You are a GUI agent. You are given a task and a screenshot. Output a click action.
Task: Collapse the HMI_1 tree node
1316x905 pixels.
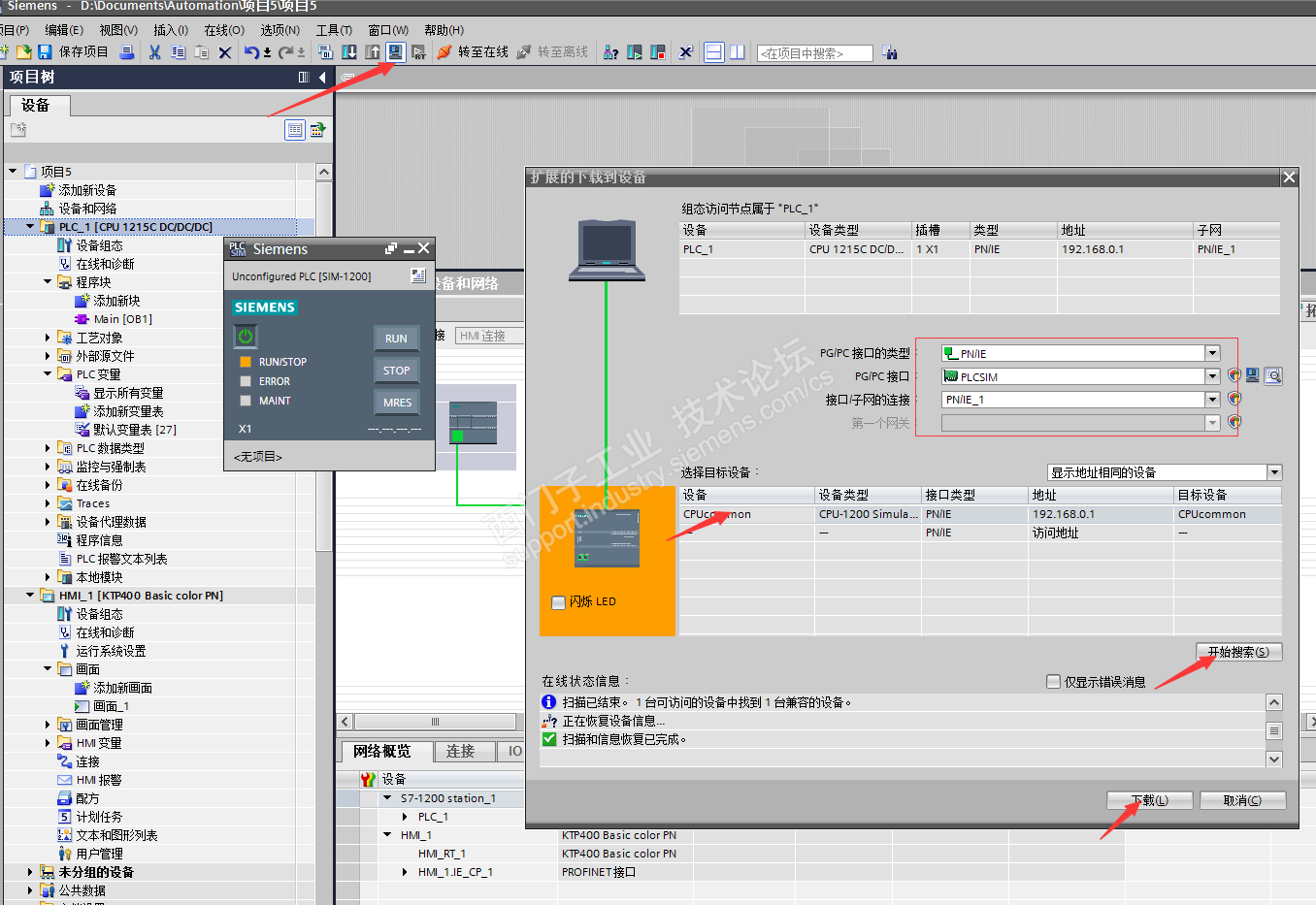pyautogui.click(x=30, y=596)
